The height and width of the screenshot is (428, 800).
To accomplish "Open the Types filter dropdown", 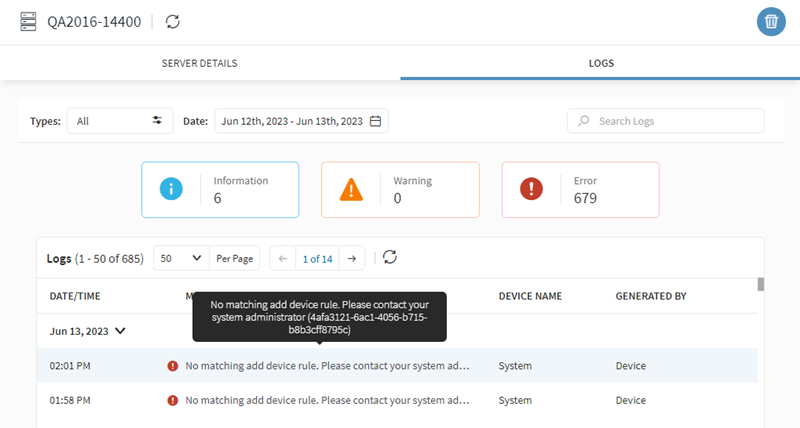I will coord(120,121).
